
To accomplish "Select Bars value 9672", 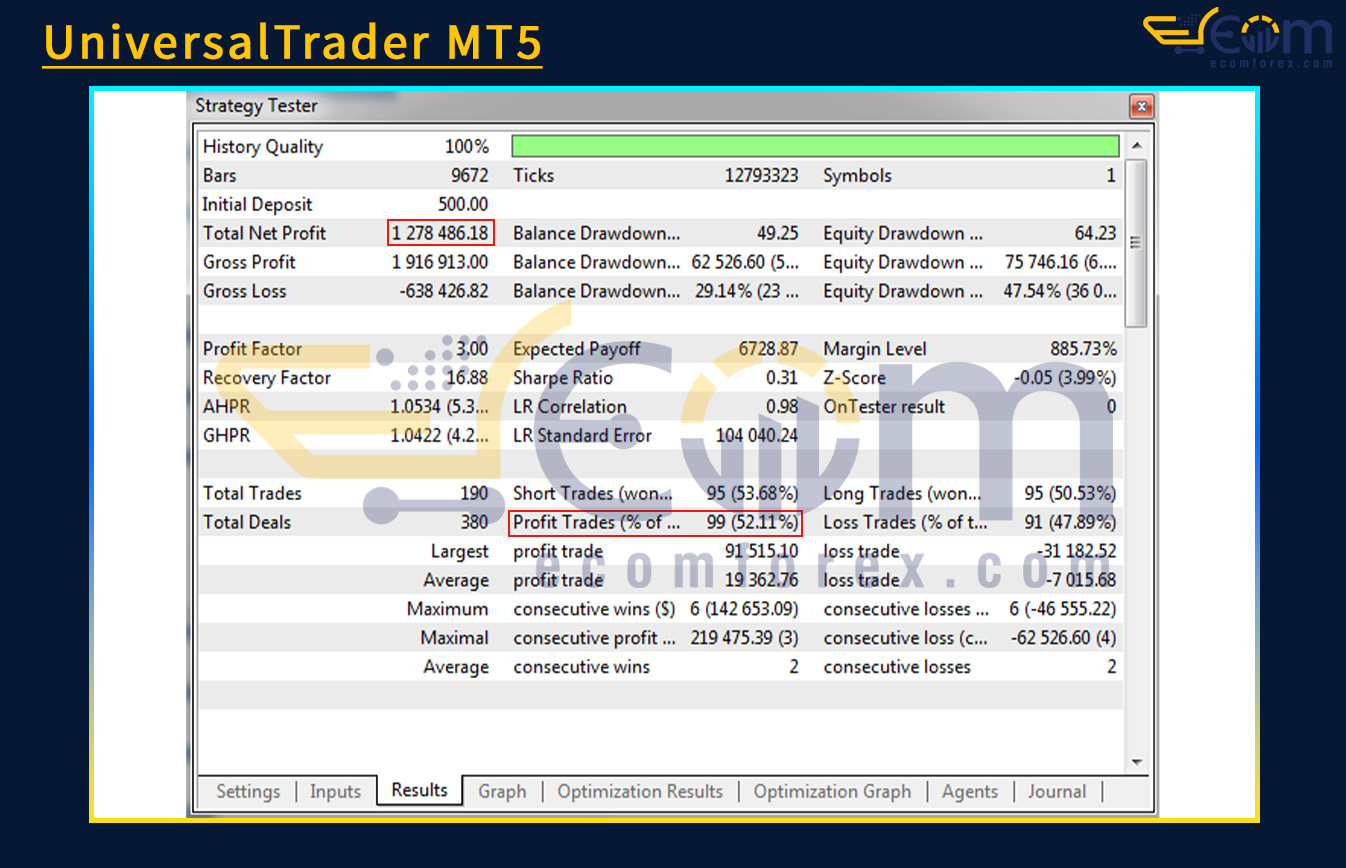I will pos(470,175).
